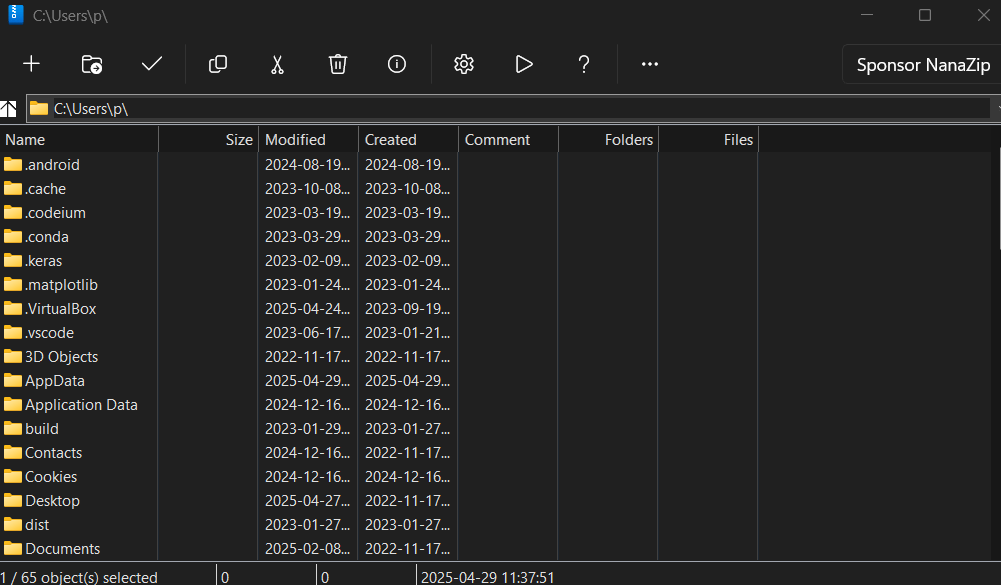Click the Move scissors toolbar icon

coord(277,65)
